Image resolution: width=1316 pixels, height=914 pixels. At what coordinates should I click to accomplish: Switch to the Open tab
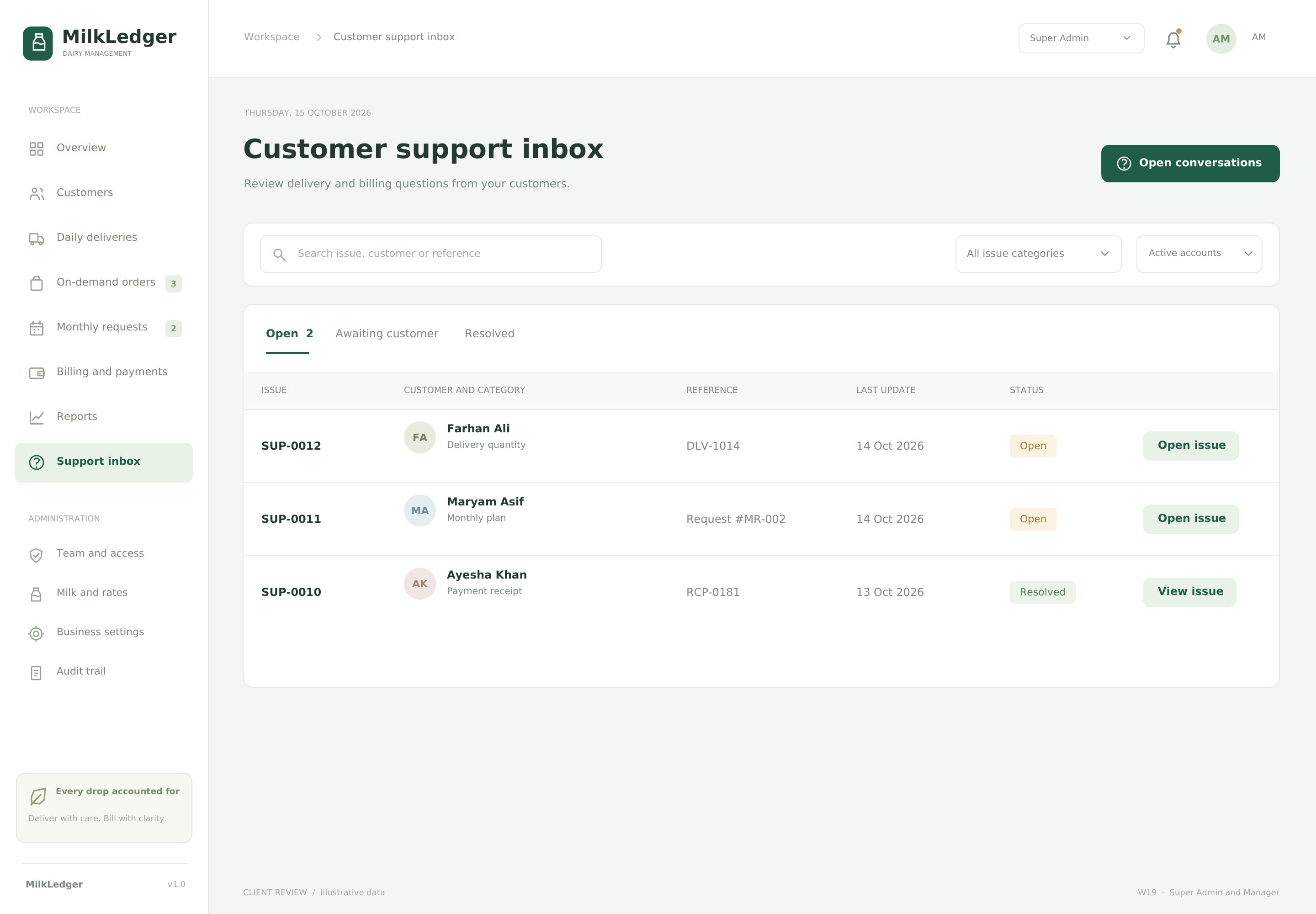(289, 334)
